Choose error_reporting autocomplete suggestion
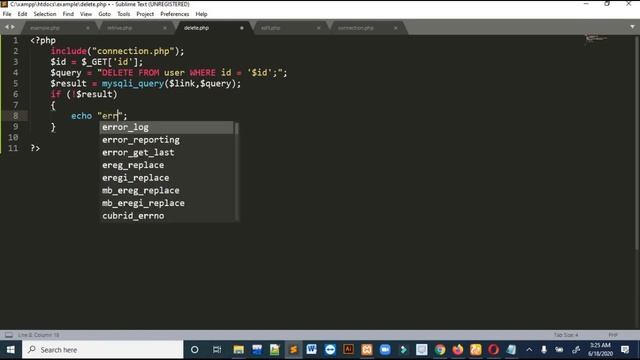640x360 pixels. [167, 140]
